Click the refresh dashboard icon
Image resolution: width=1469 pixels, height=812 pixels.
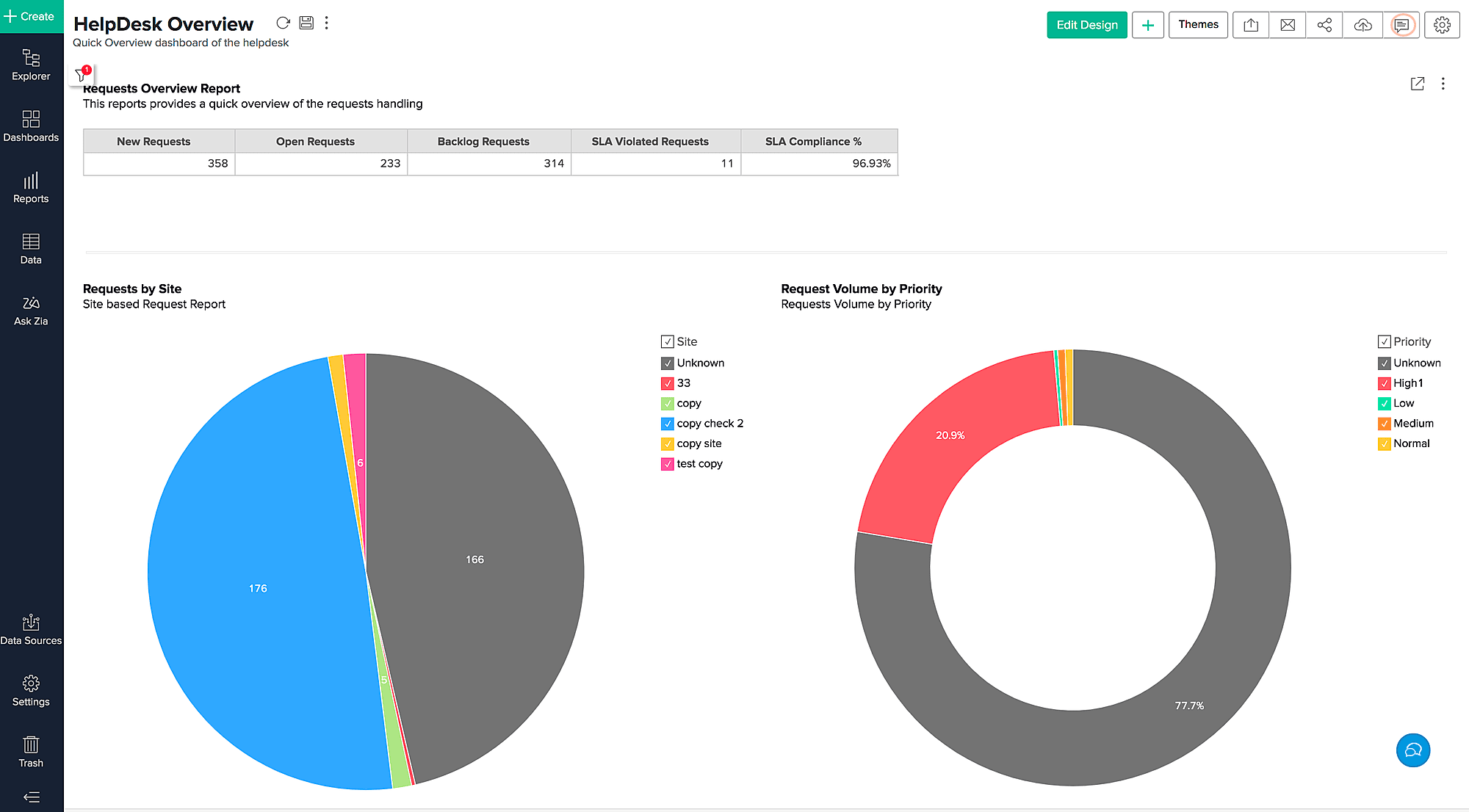pyautogui.click(x=283, y=23)
